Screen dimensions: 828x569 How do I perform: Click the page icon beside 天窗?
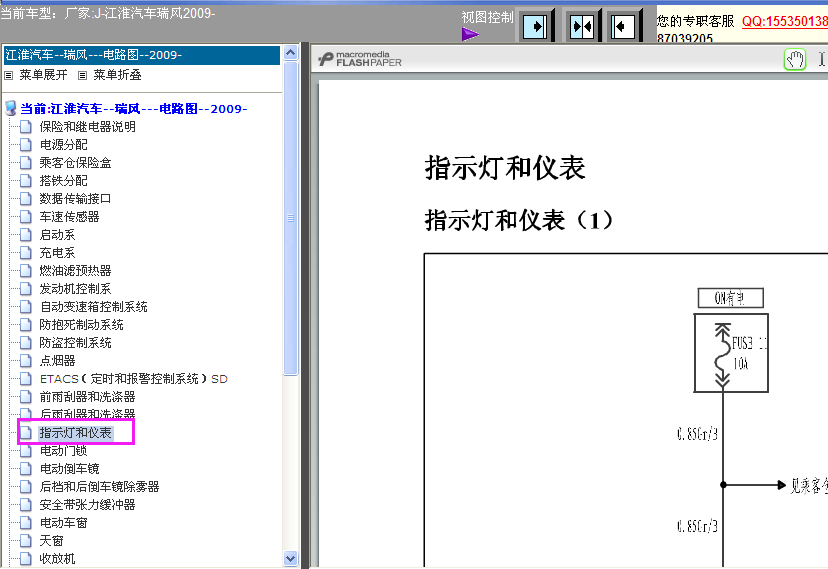point(25,540)
